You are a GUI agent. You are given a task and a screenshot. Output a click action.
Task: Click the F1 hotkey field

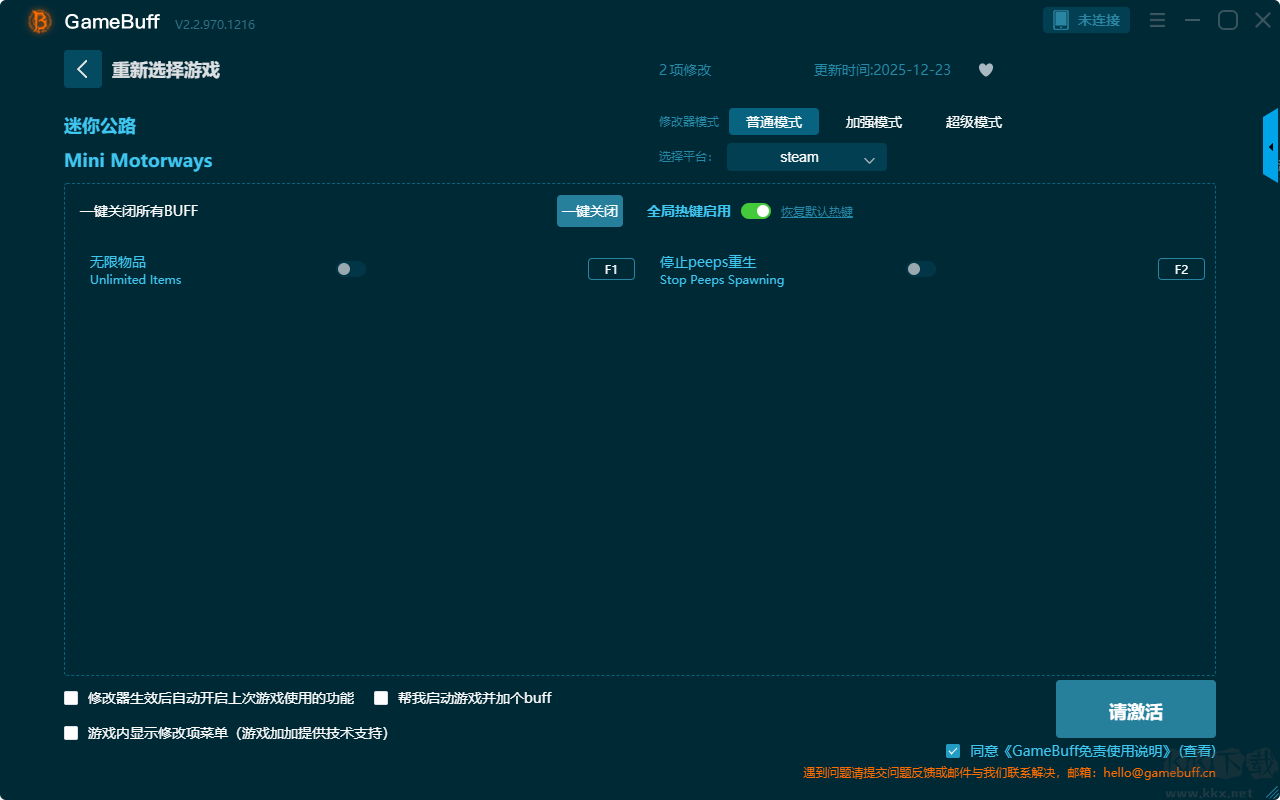click(x=611, y=269)
